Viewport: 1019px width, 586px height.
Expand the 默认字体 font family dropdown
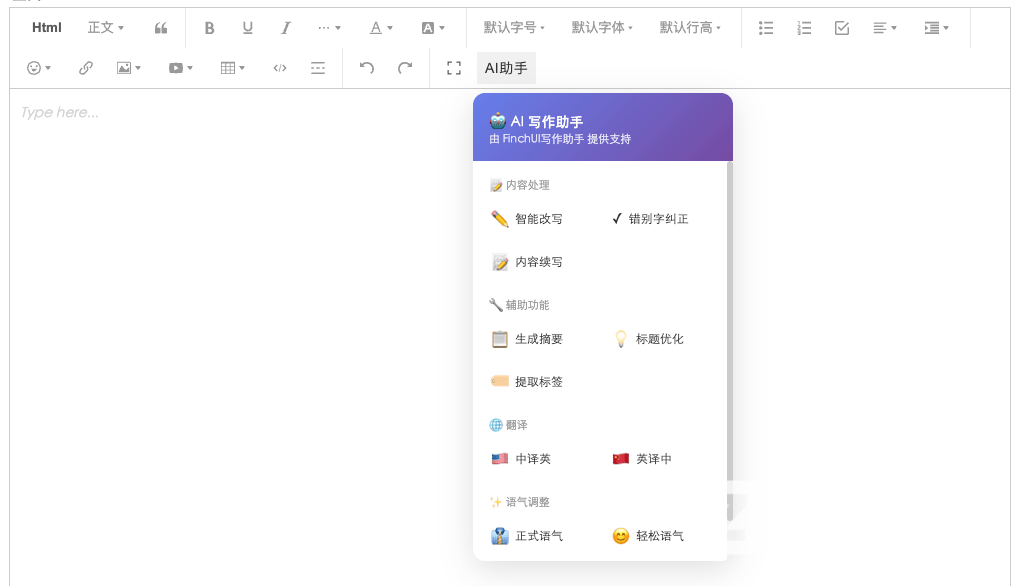click(602, 28)
